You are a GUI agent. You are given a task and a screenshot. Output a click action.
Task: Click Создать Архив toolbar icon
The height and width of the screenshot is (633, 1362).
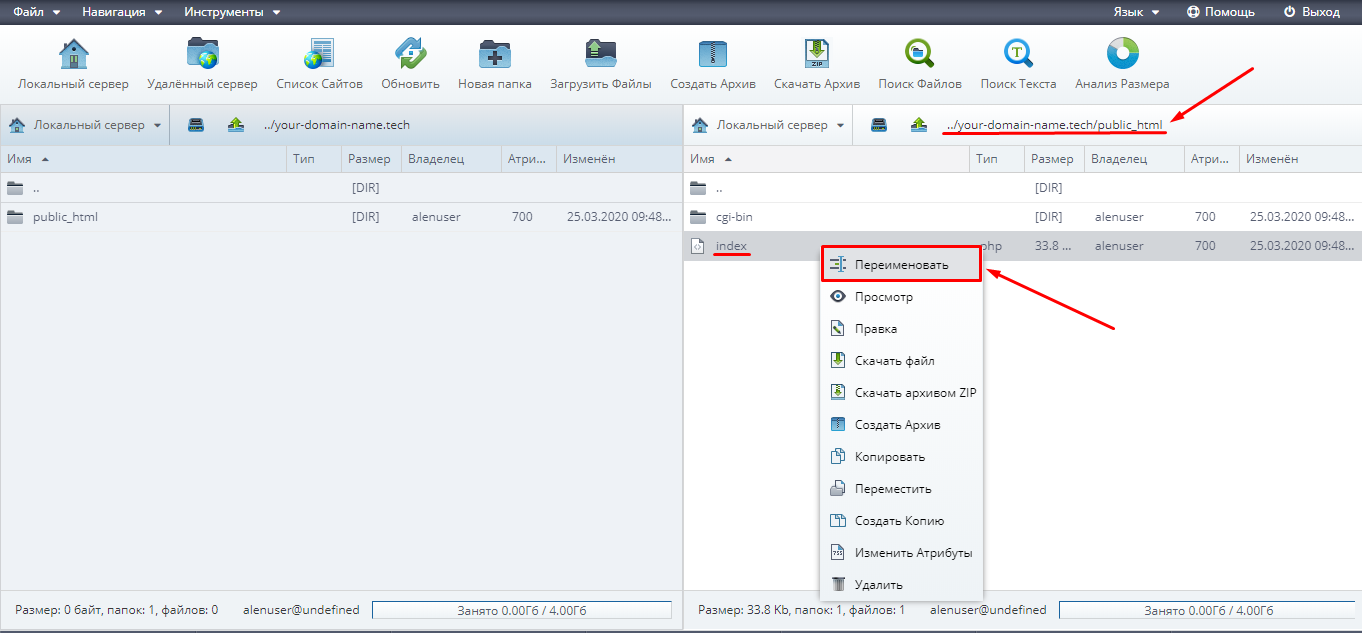[713, 64]
